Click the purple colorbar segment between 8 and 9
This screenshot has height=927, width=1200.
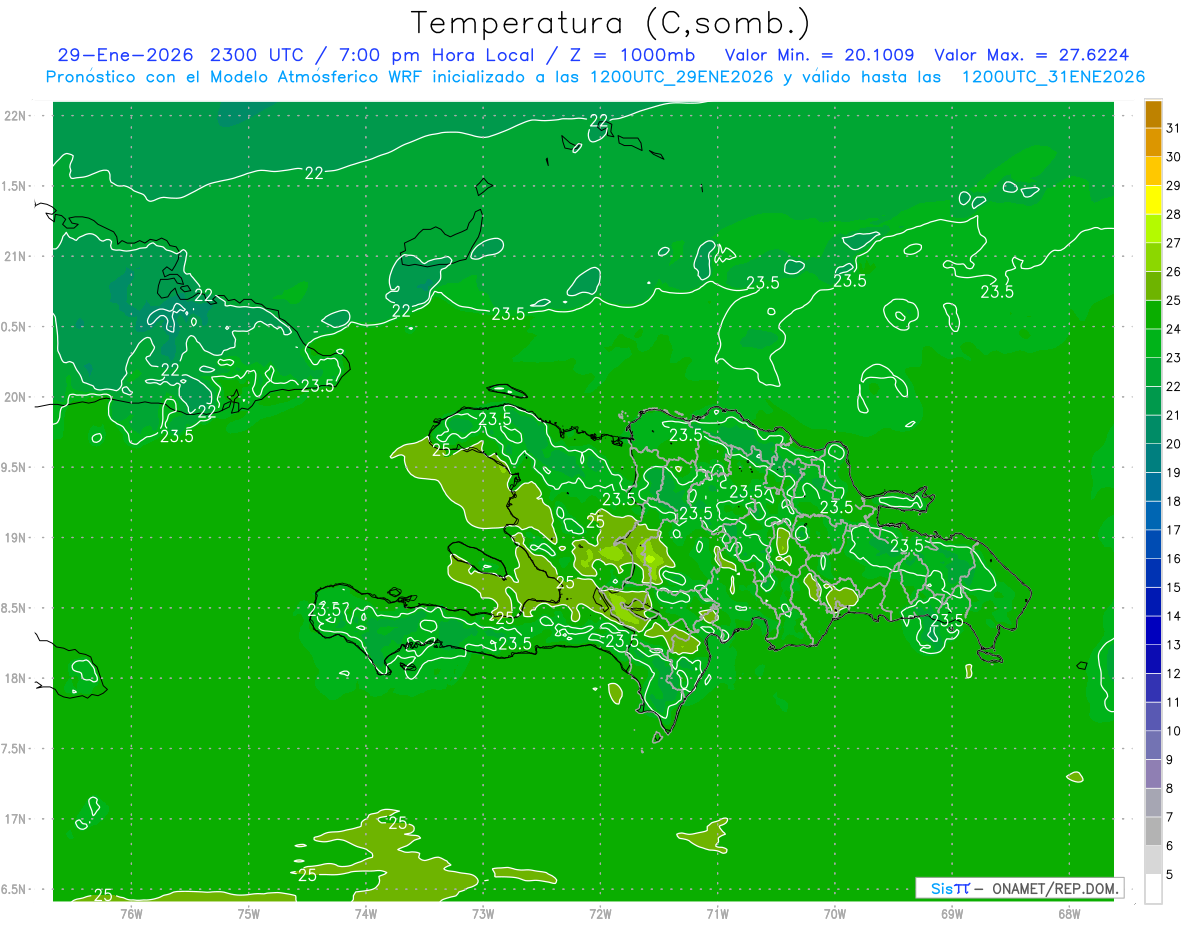(1153, 774)
